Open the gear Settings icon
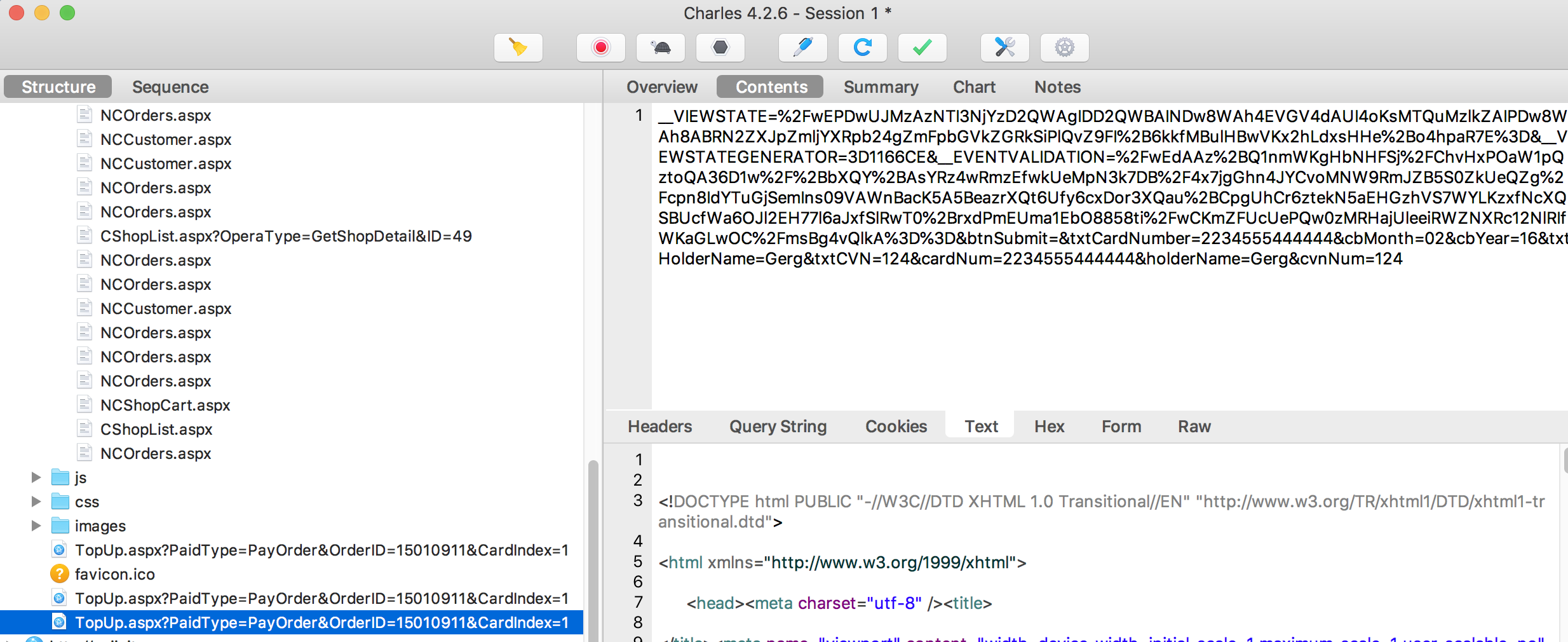The image size is (1568, 642). pos(1064,48)
